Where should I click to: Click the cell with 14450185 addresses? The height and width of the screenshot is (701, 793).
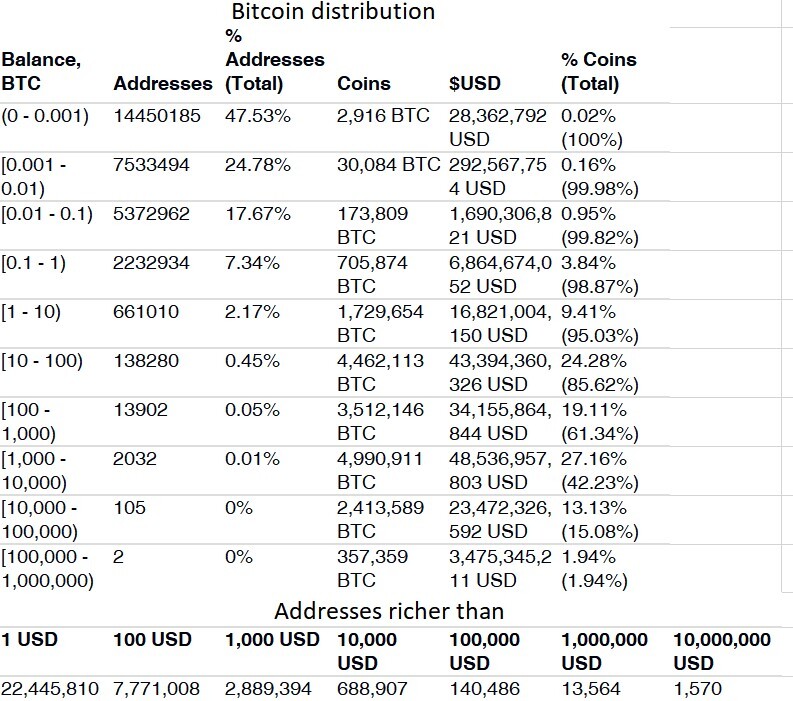157,116
